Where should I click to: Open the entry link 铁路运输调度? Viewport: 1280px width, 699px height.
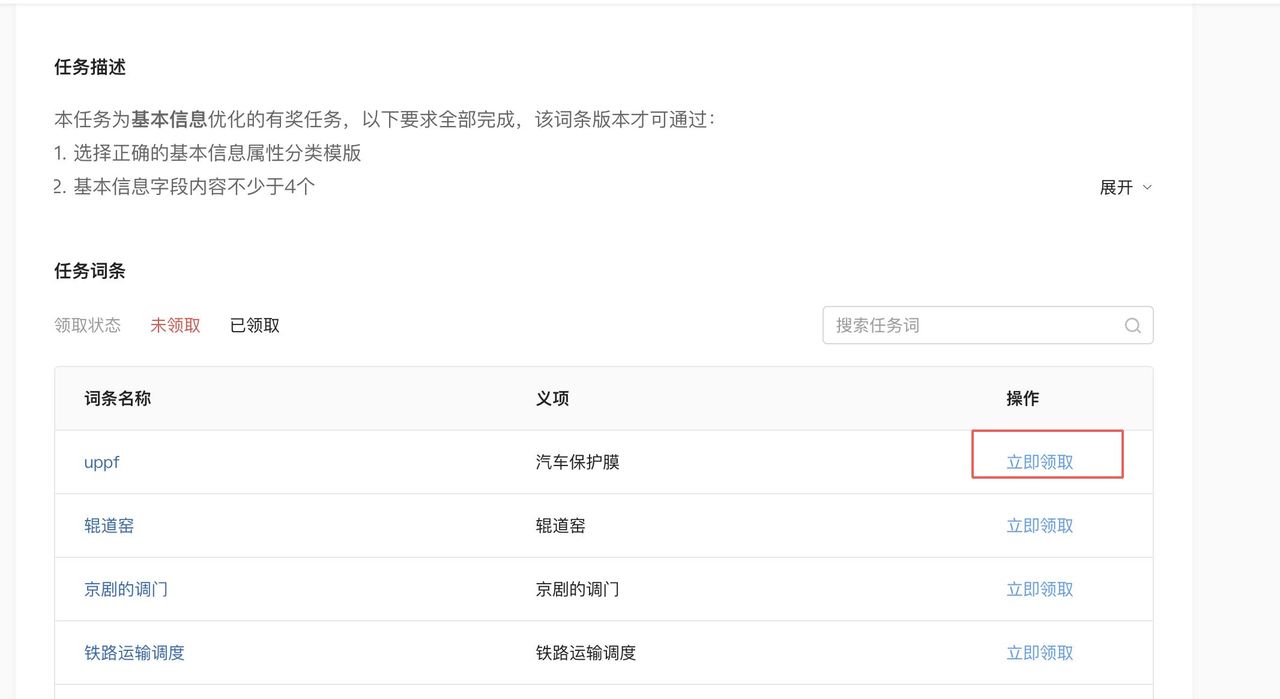pyautogui.click(x=133, y=652)
